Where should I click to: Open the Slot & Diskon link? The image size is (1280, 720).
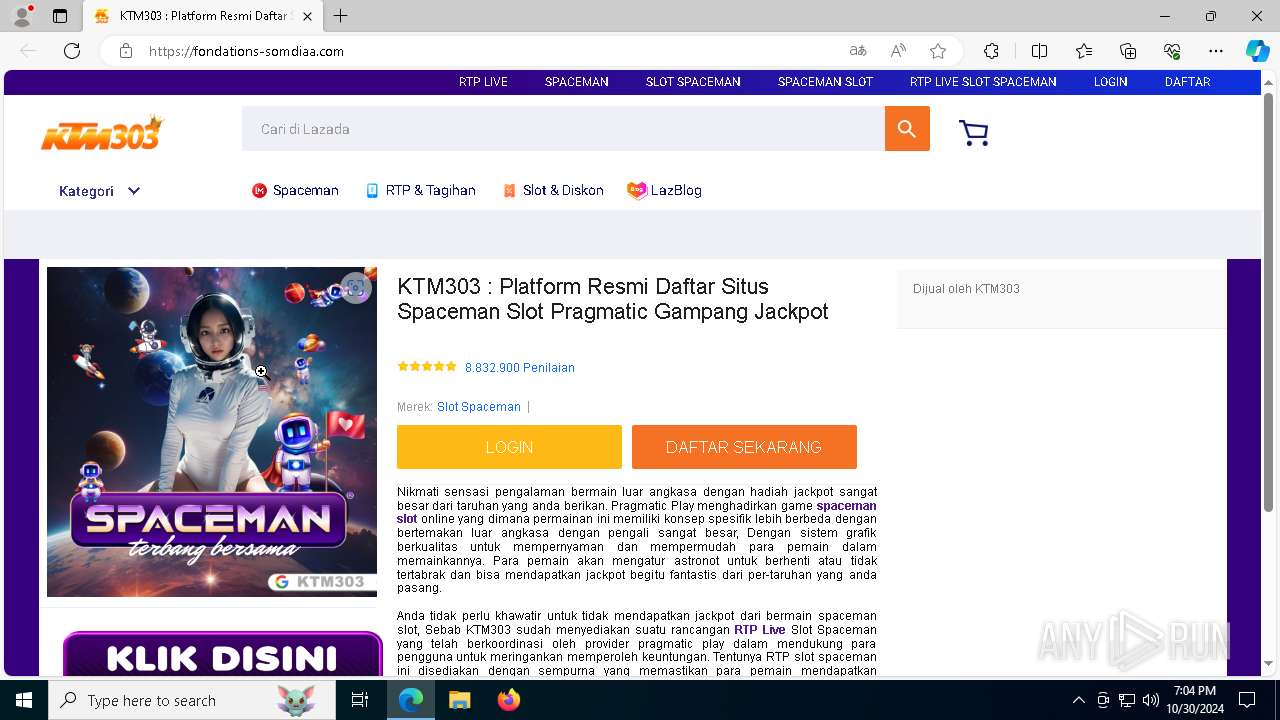click(553, 190)
